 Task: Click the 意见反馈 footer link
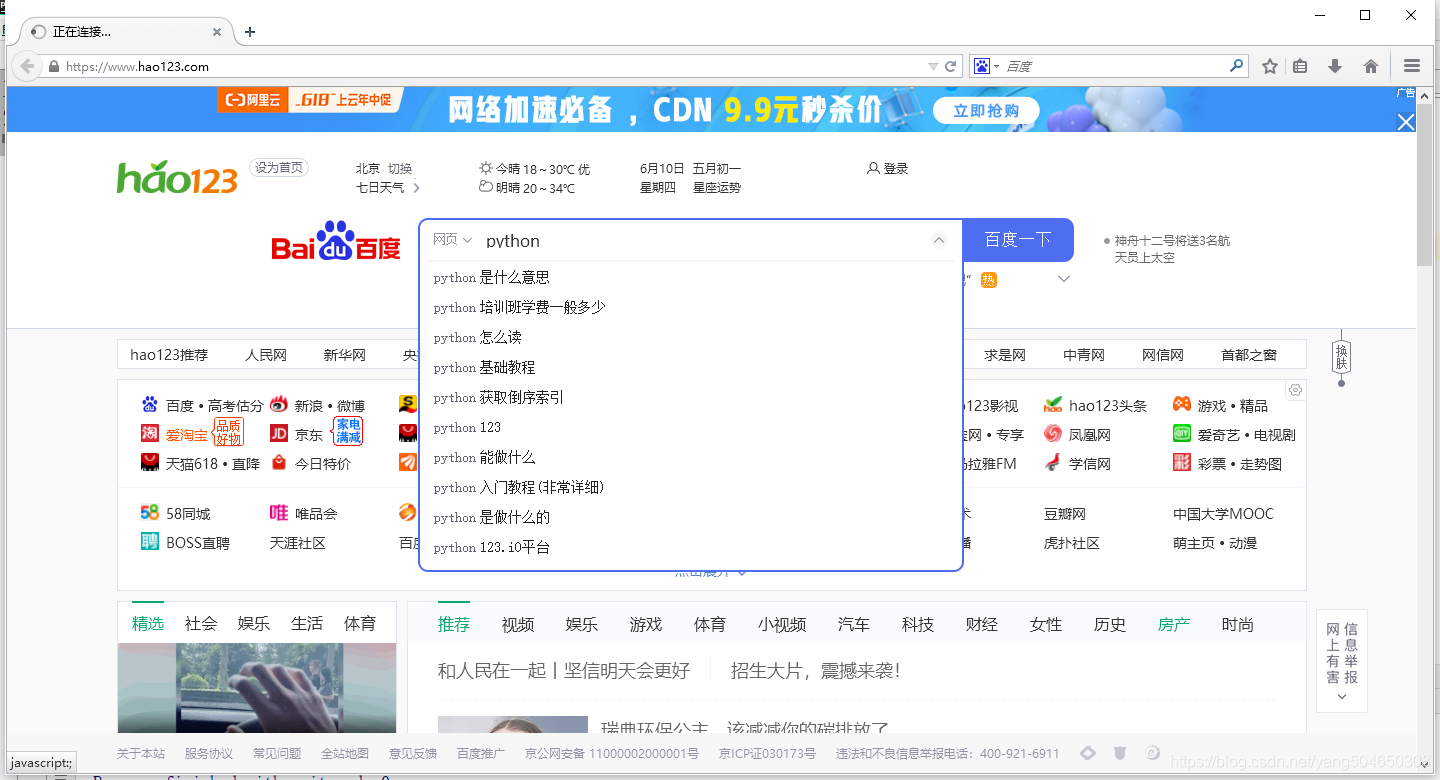(413, 753)
